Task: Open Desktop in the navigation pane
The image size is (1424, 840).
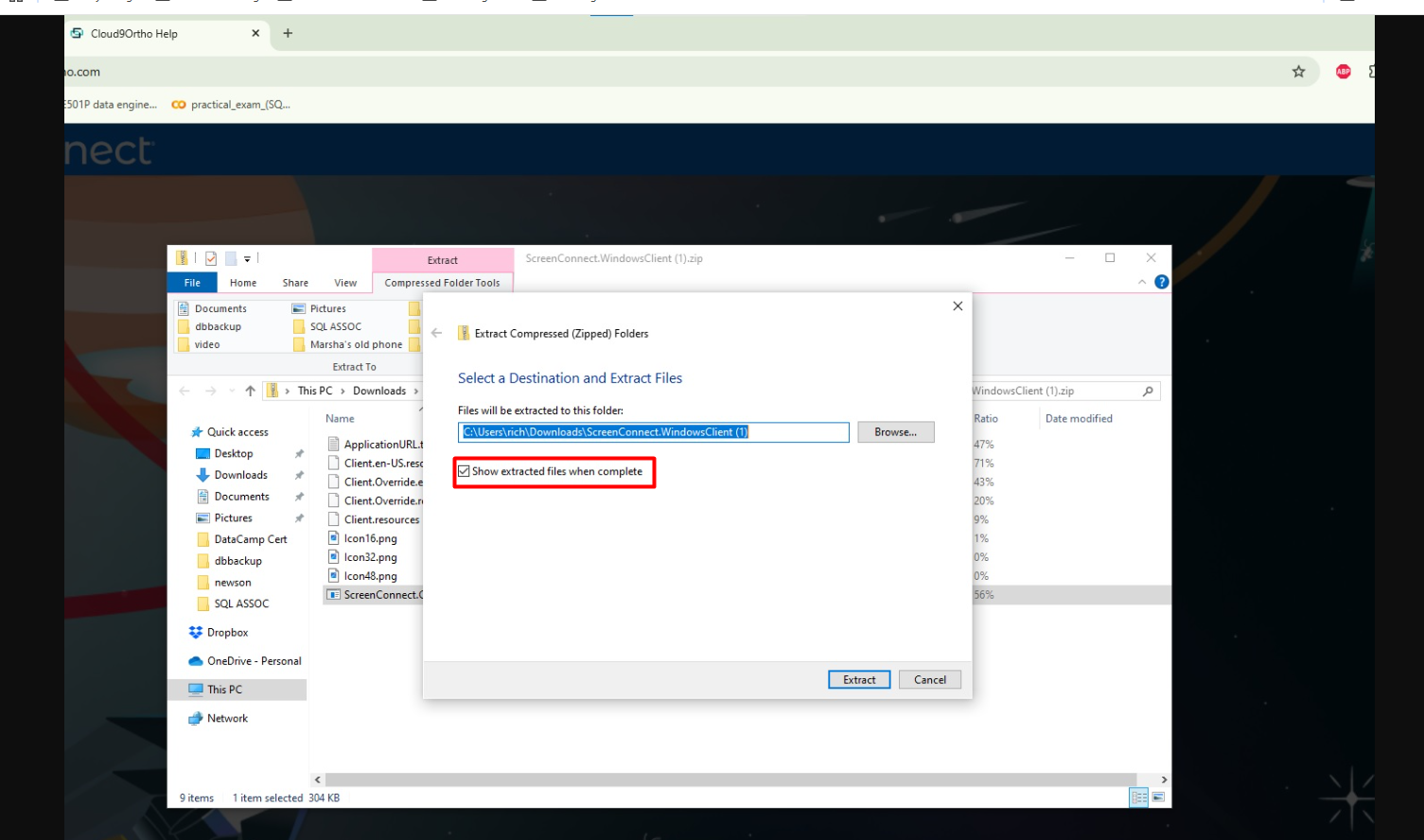Action: (234, 454)
